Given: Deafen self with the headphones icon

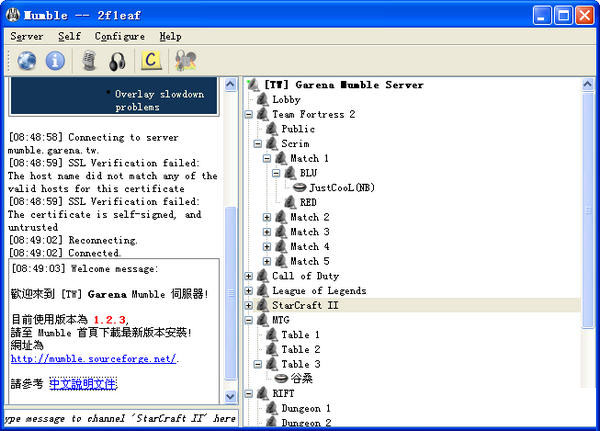Looking at the screenshot, I should pos(117,61).
